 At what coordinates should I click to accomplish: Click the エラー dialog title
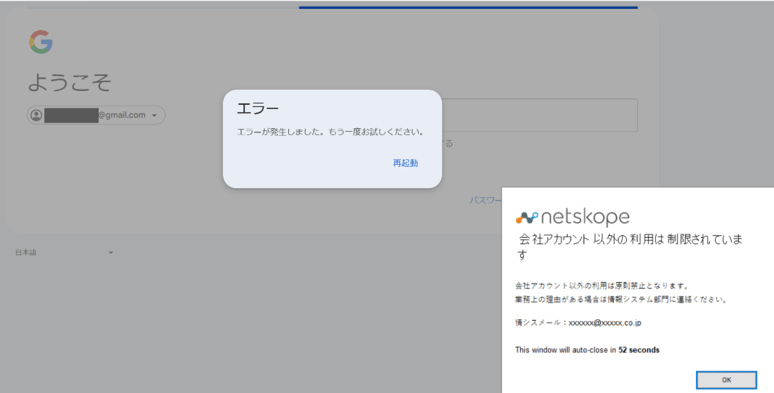click(x=258, y=108)
